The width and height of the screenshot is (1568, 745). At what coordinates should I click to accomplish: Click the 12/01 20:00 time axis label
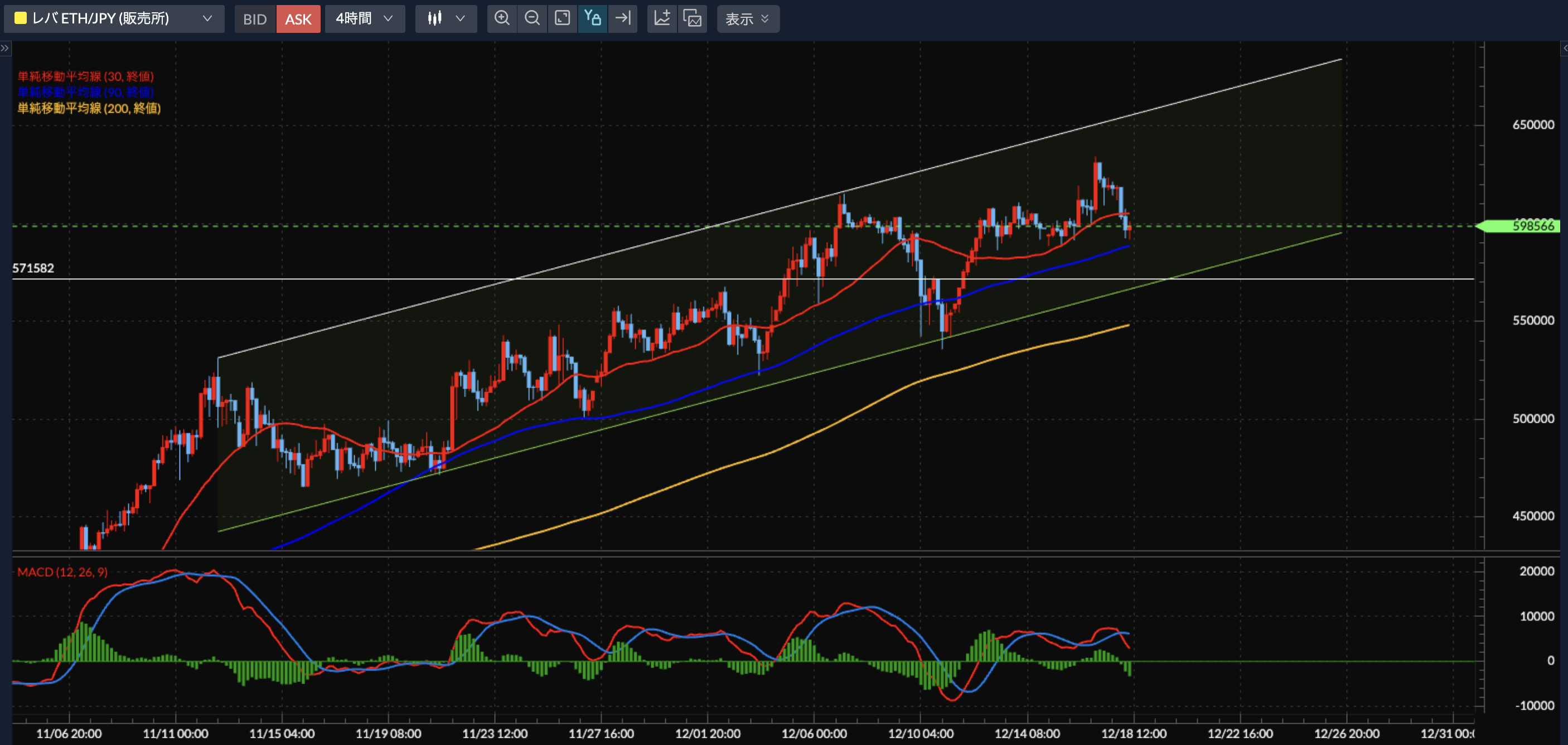pyautogui.click(x=707, y=733)
